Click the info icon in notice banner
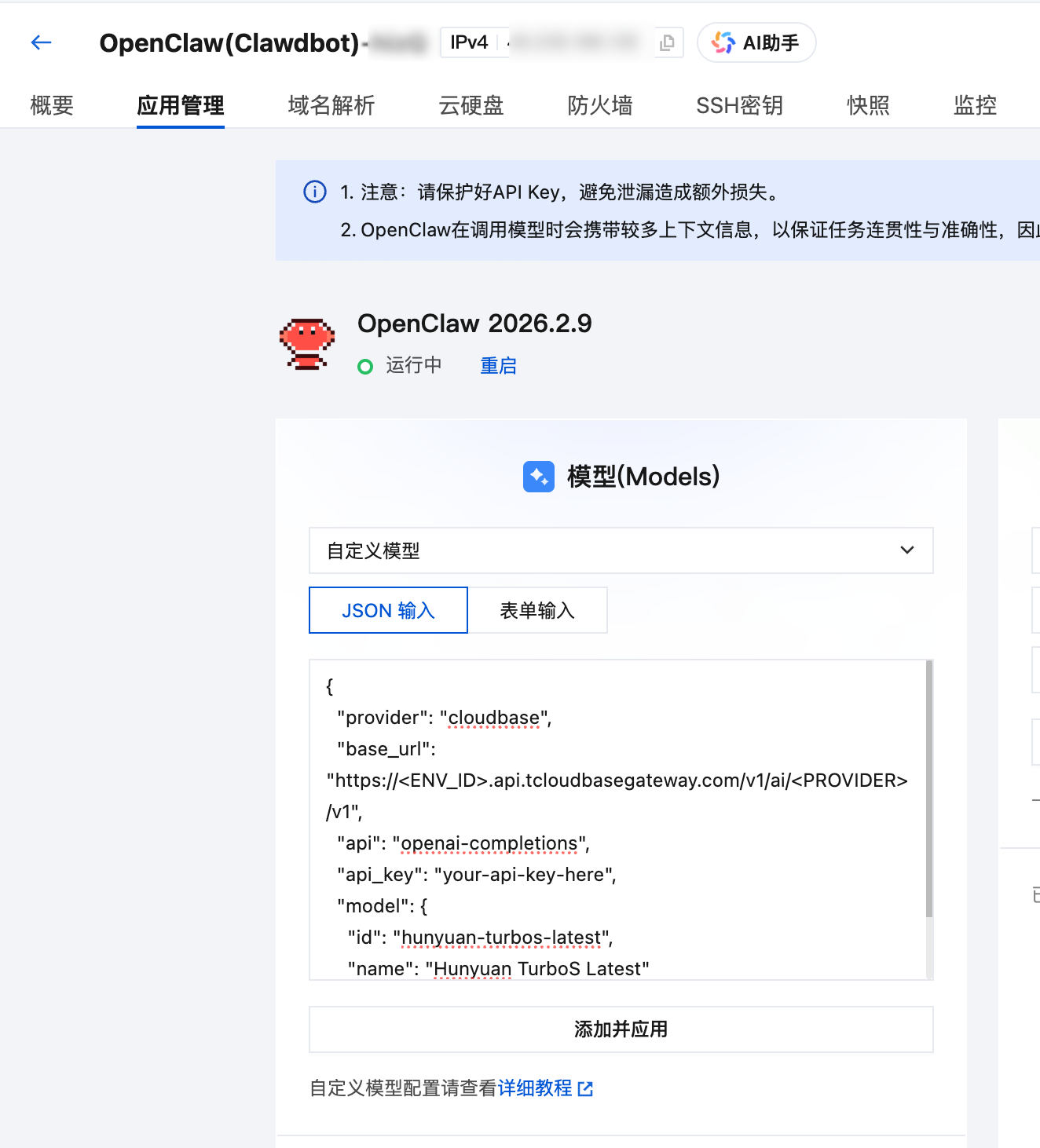Viewport: 1040px width, 1148px height. pyautogui.click(x=315, y=192)
